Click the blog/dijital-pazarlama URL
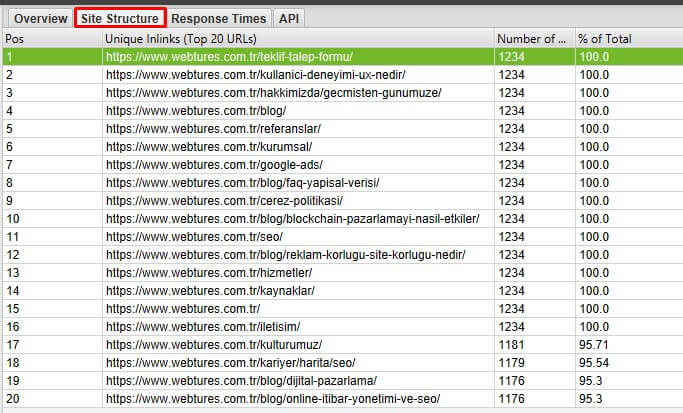 click(241, 381)
